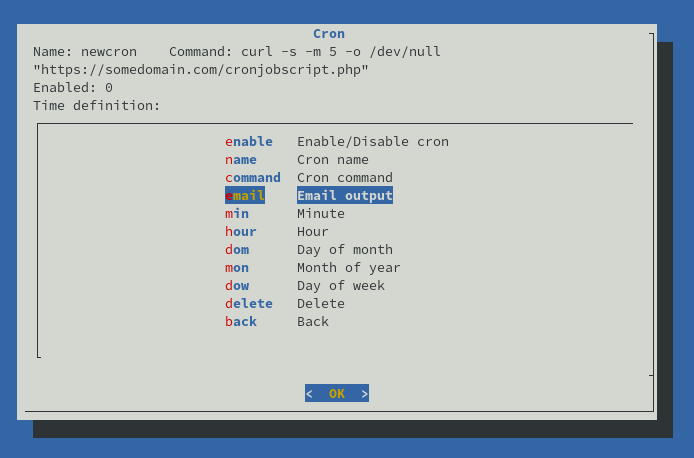Select the back menu entry
Screen dimensions: 694x458
click(x=241, y=322)
